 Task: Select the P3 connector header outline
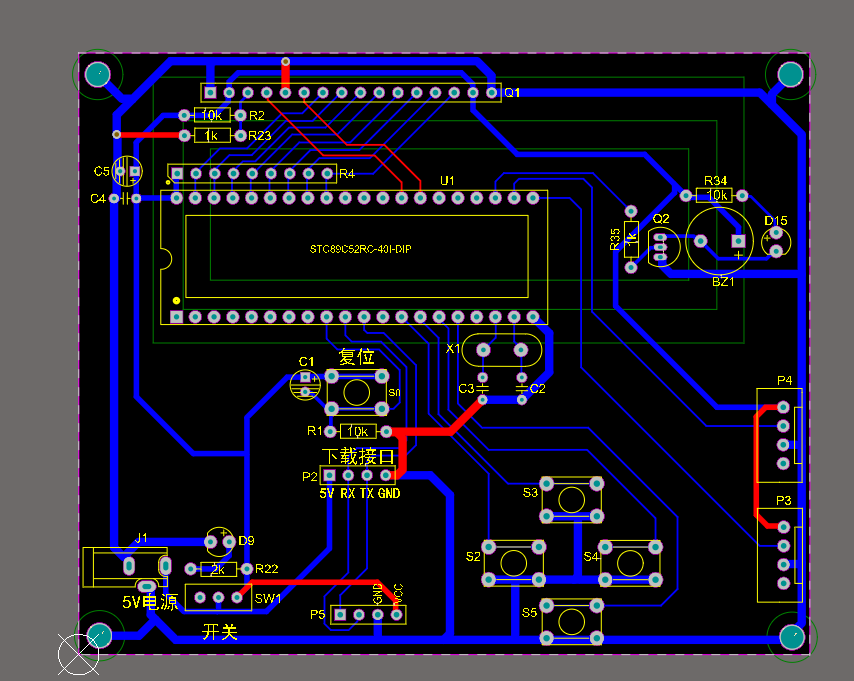click(779, 555)
